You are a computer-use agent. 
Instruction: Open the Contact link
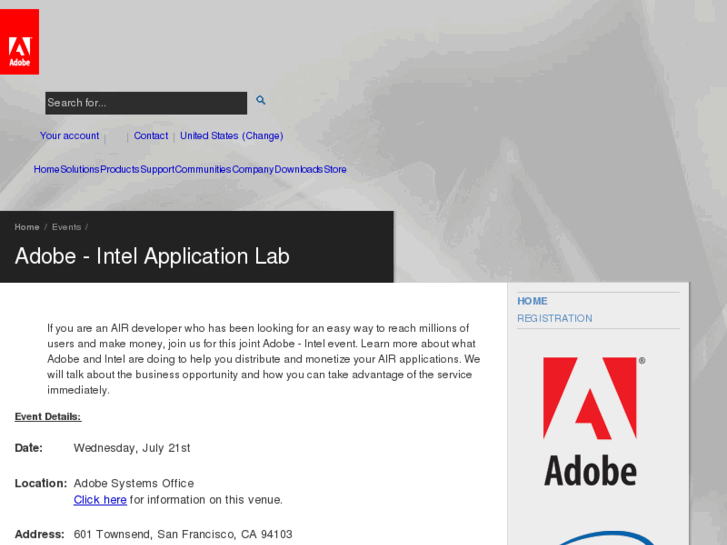pyautogui.click(x=151, y=136)
